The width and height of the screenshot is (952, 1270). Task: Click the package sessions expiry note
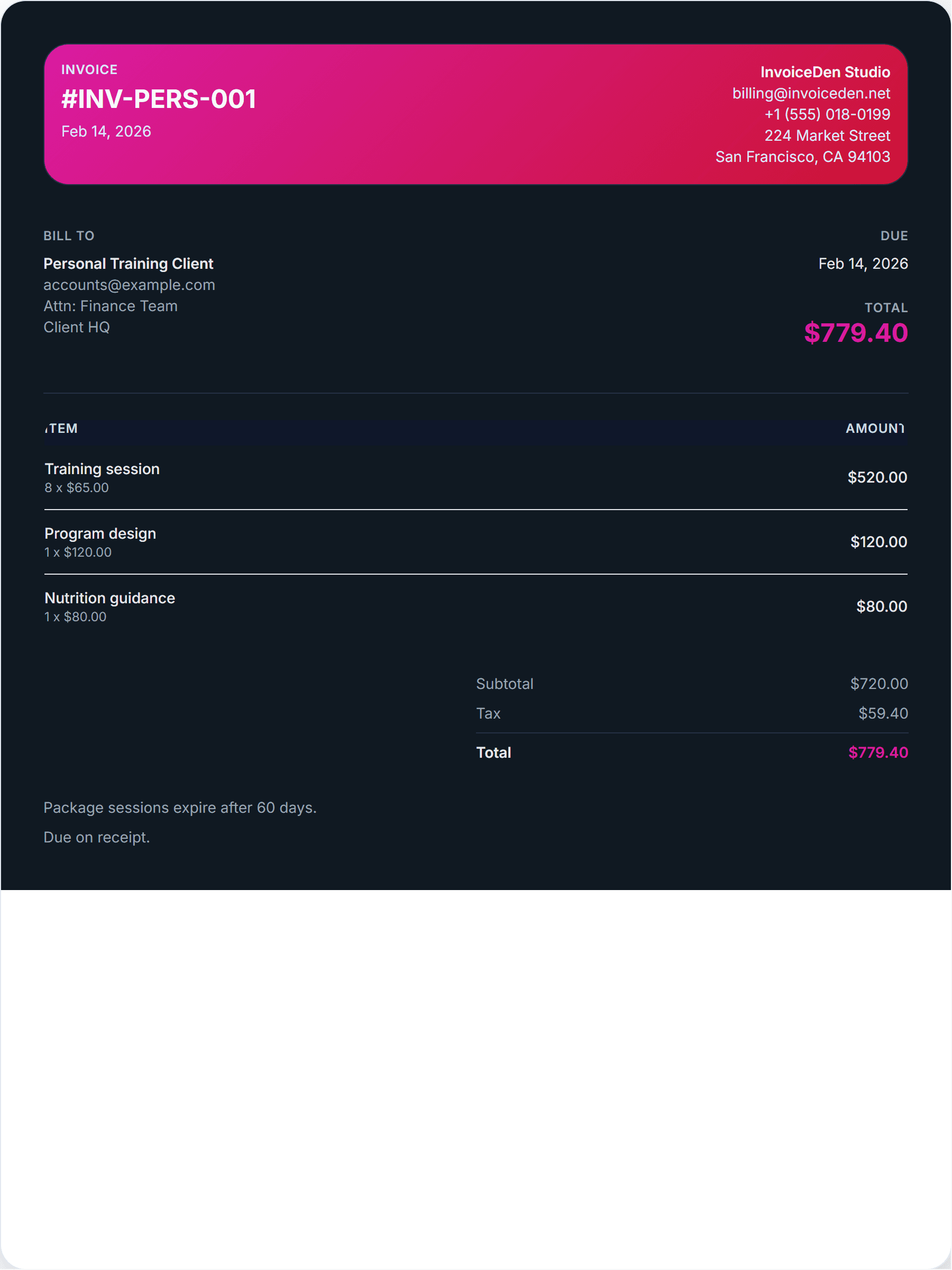pyautogui.click(x=180, y=807)
